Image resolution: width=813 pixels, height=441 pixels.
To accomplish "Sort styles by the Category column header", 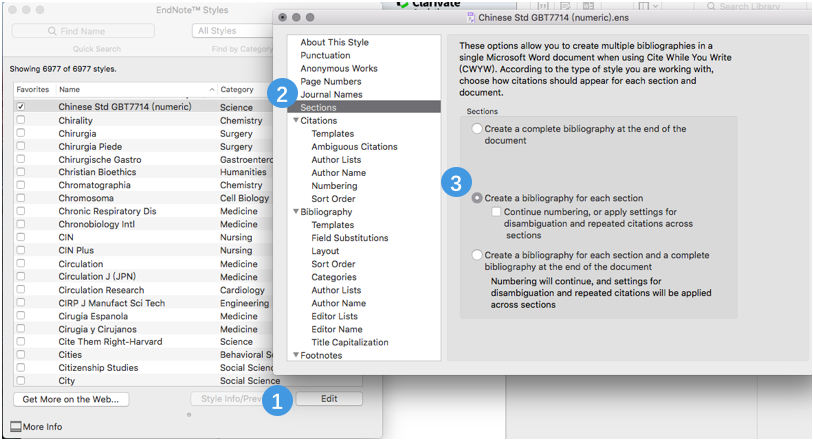I will click(x=240, y=89).
